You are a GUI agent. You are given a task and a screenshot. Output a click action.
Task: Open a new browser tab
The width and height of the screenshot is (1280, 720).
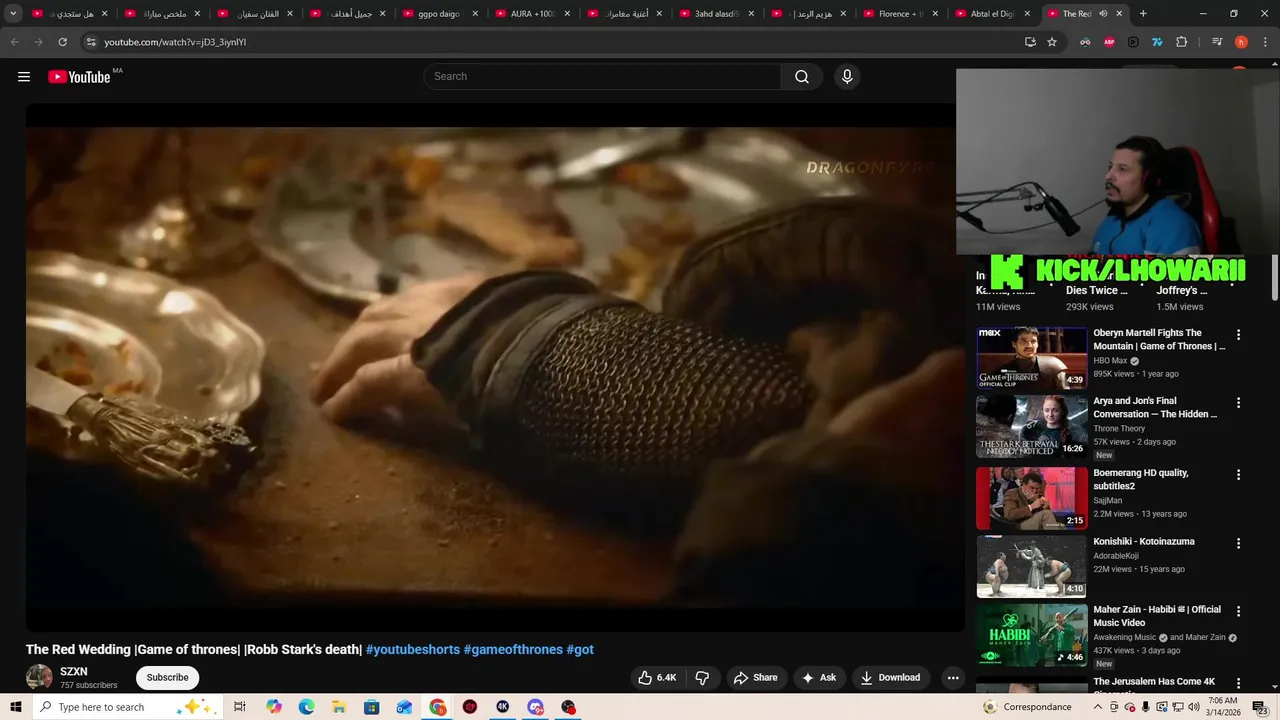[1143, 14]
